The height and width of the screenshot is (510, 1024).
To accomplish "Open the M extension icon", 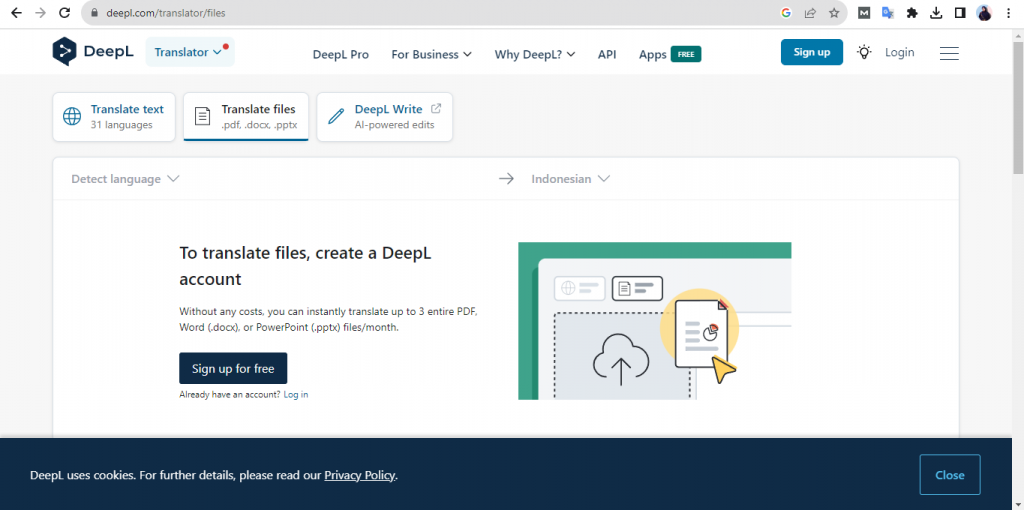I will pos(864,12).
